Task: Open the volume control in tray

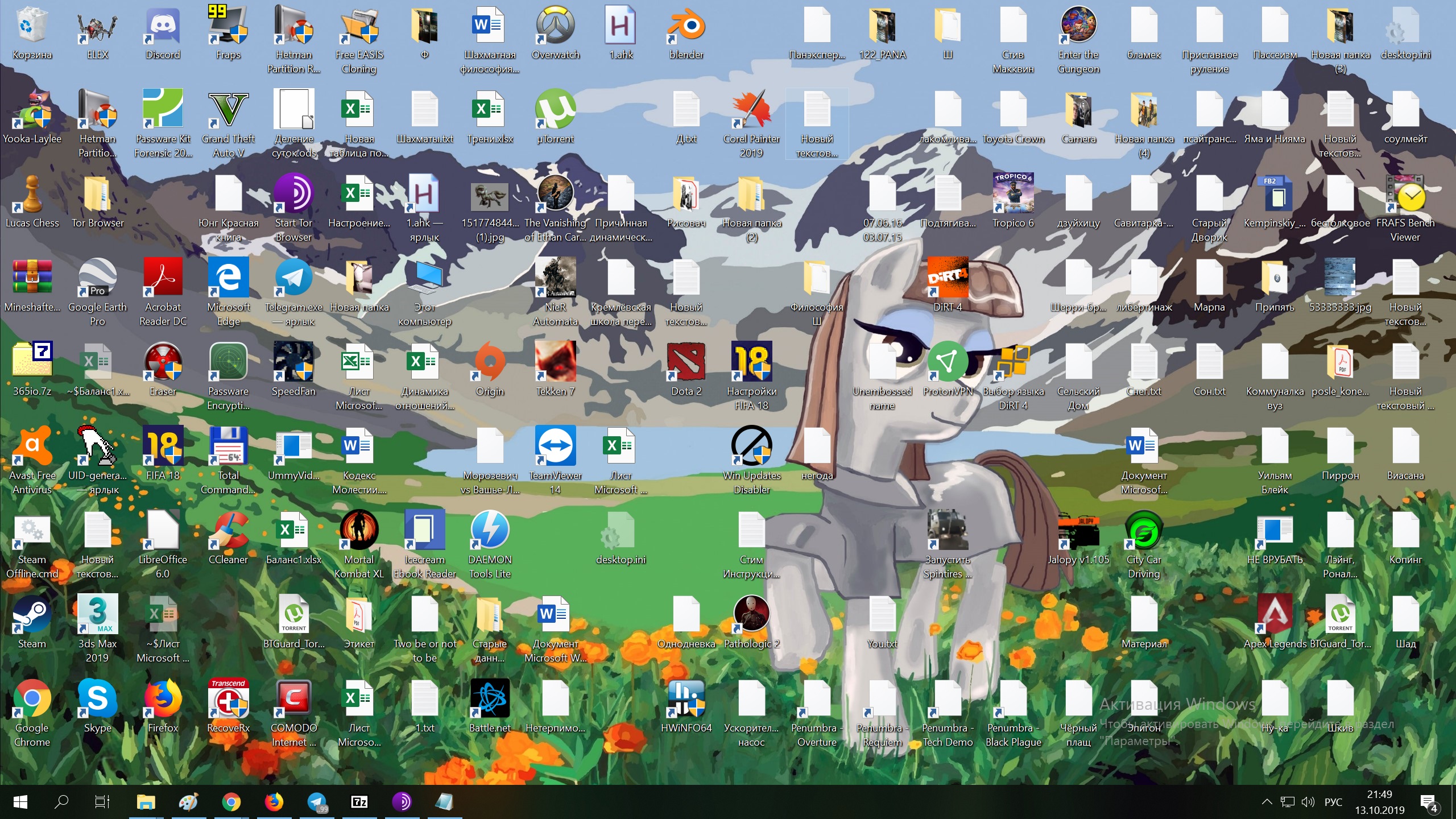Action: pyautogui.click(x=1308, y=802)
